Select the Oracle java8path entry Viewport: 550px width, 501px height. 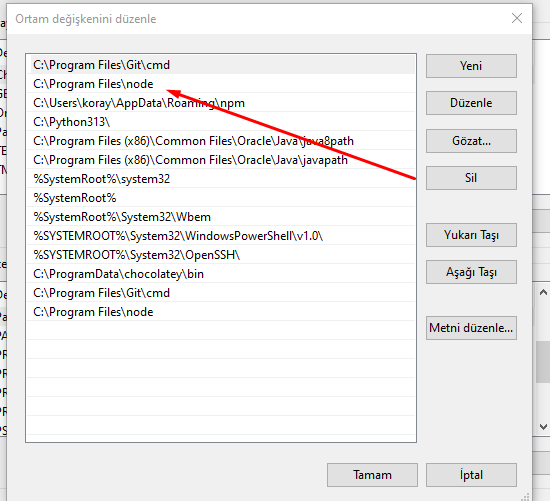coord(221,141)
